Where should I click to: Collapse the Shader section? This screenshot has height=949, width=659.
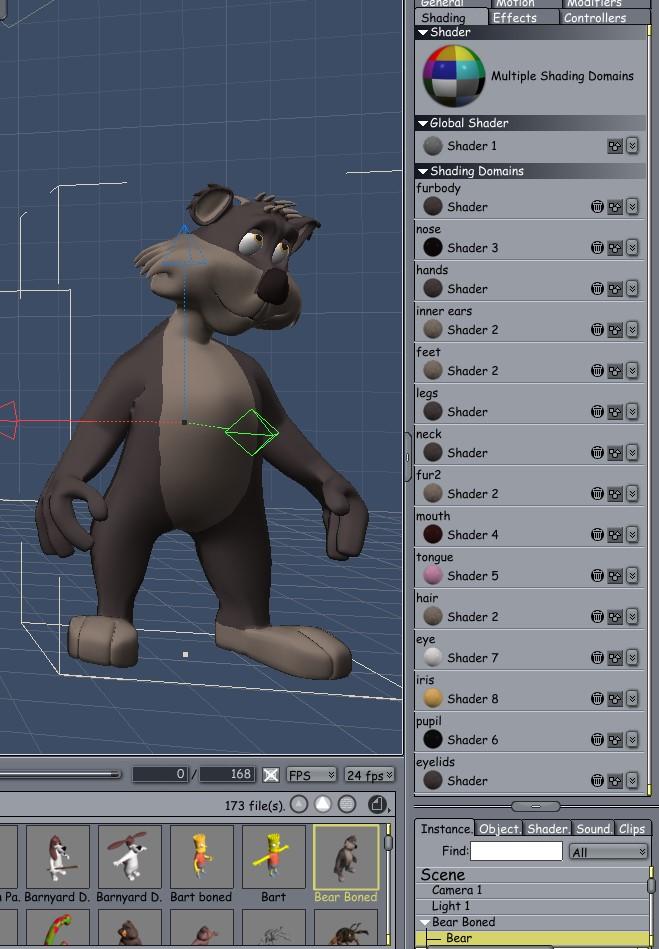[x=423, y=33]
